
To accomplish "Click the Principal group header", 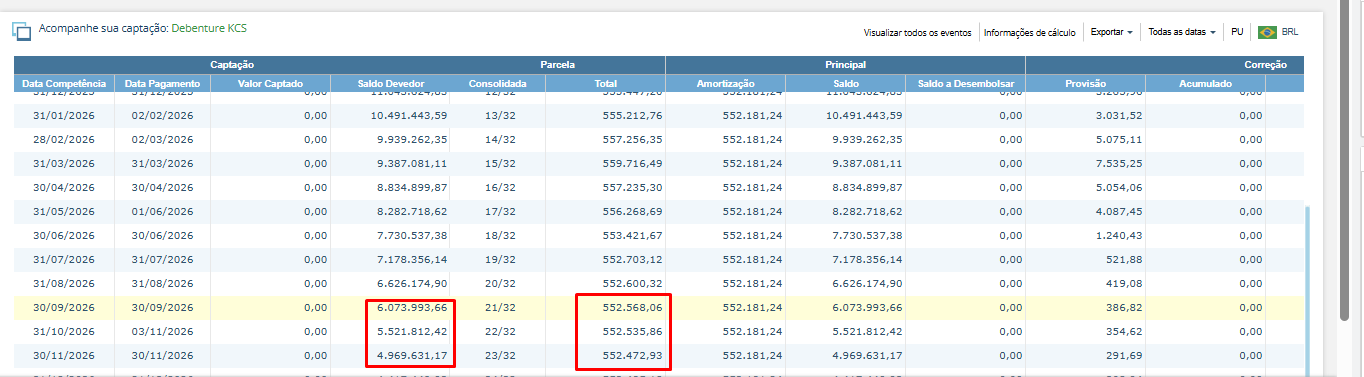I will (845, 64).
